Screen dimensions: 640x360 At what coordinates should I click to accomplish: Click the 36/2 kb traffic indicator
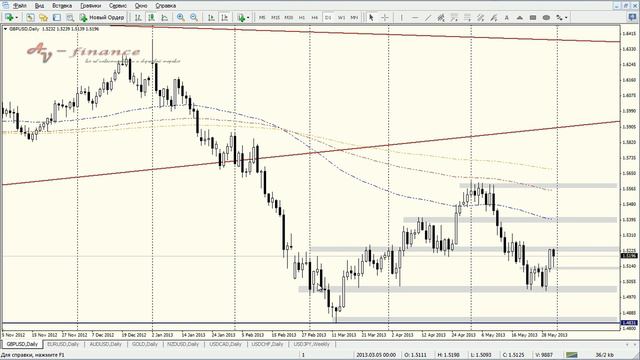pyautogui.click(x=604, y=355)
